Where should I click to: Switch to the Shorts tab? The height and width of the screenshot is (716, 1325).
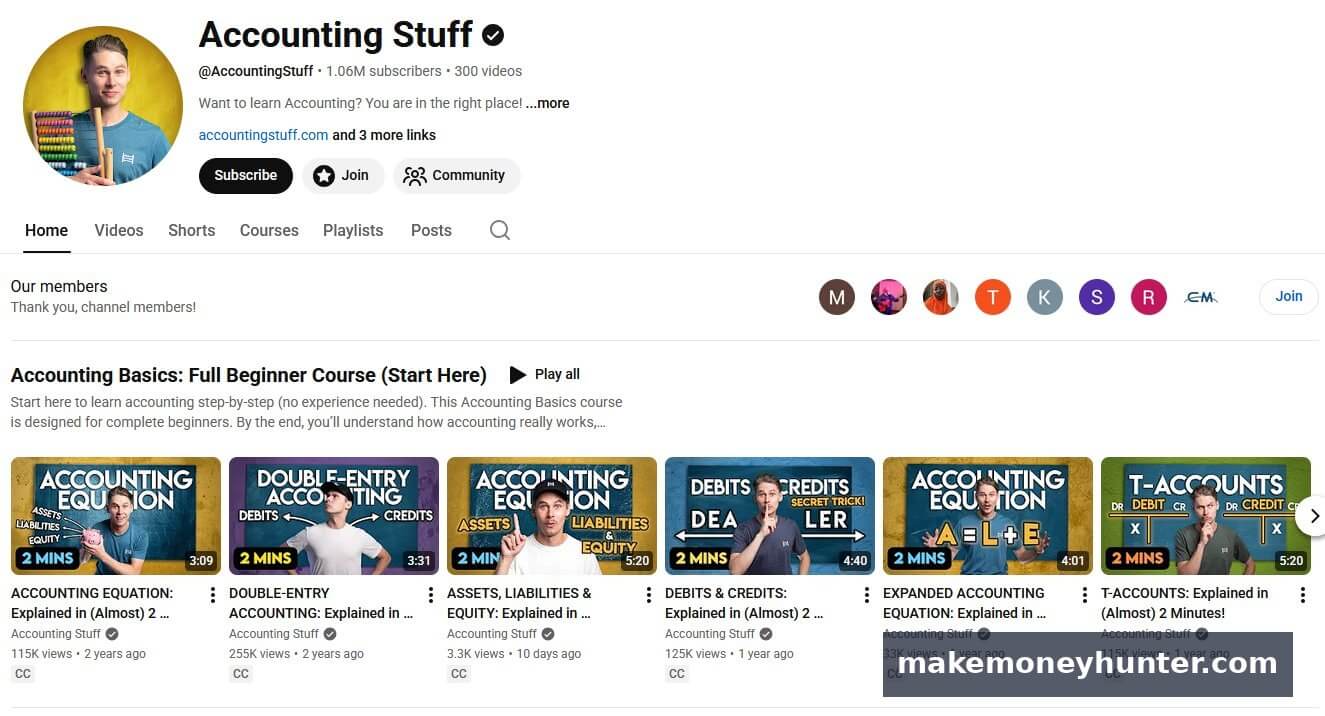192,230
